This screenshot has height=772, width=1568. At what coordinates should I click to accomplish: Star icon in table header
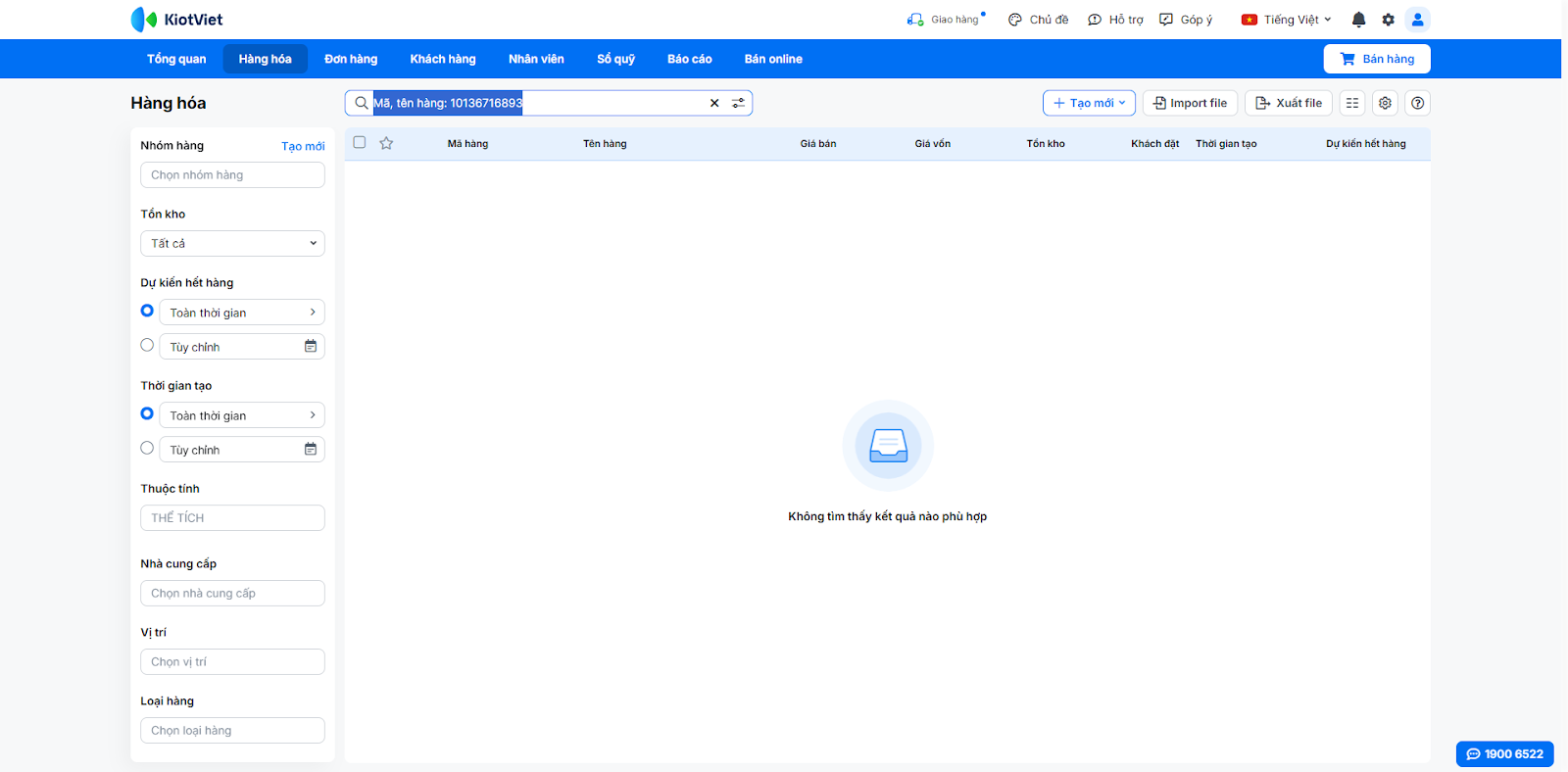coord(386,143)
